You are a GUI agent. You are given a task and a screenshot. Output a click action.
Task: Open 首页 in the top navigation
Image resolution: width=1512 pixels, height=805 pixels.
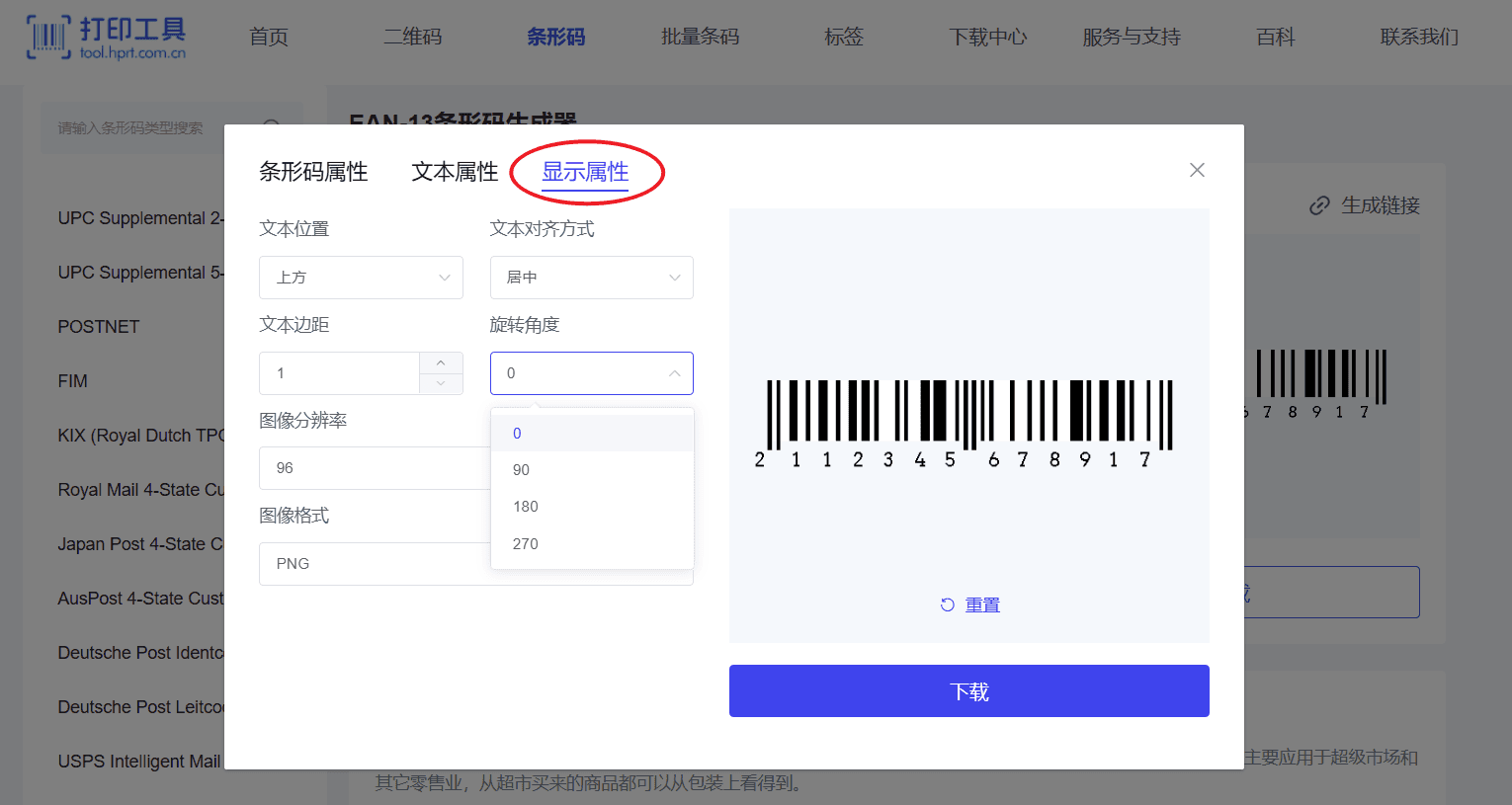269,38
